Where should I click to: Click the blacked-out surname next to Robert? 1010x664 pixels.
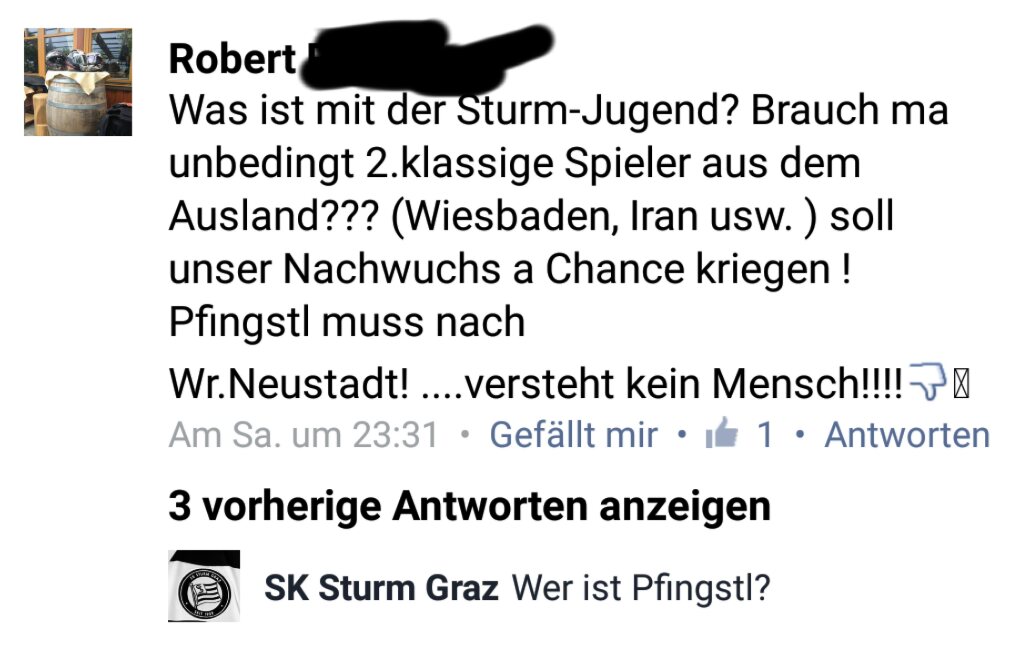(x=426, y=55)
